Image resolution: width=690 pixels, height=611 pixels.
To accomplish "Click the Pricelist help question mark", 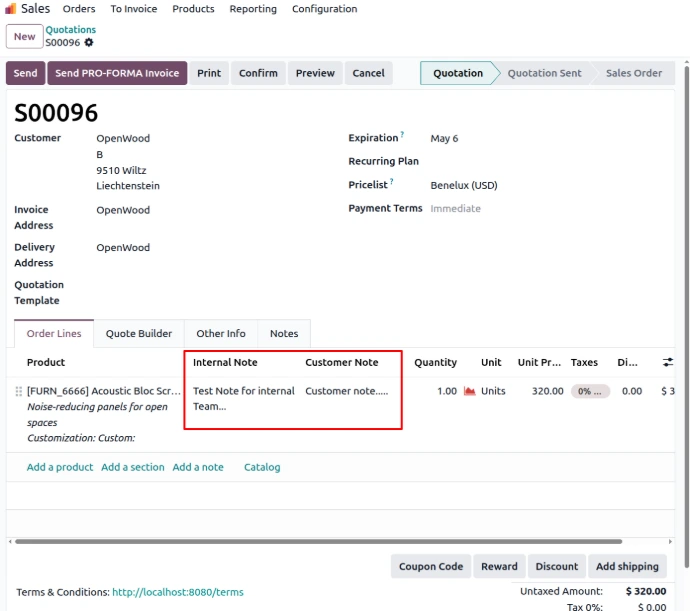I will (x=392, y=181).
